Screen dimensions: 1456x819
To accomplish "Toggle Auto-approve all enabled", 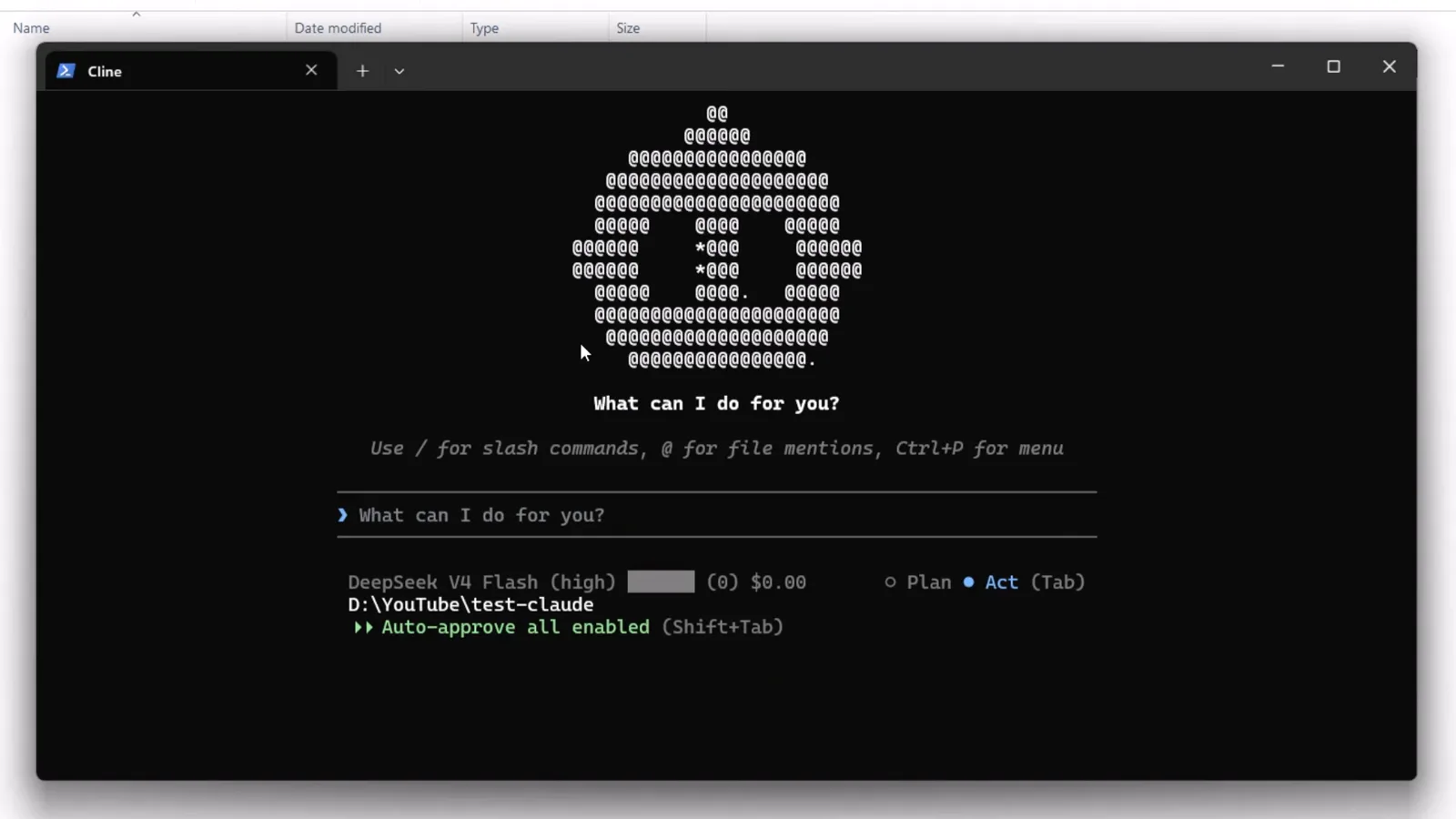I will pos(515,627).
